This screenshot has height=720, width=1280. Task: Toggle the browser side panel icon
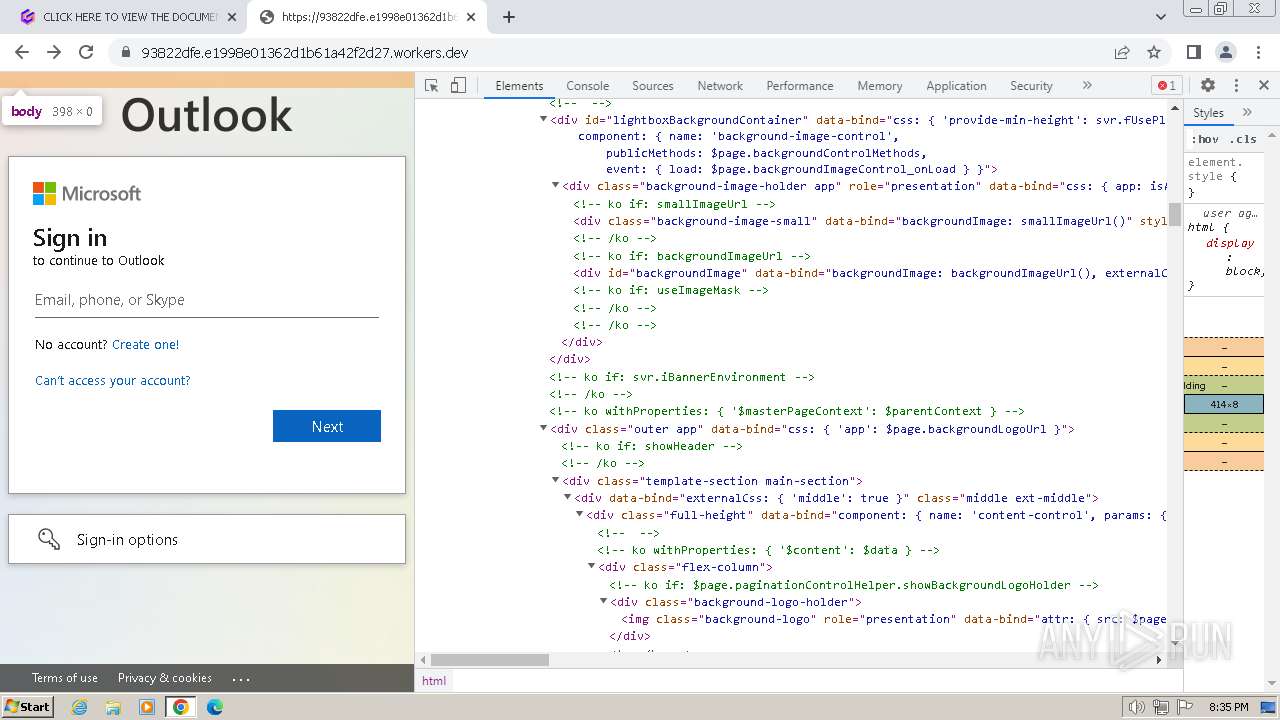click(x=1194, y=52)
